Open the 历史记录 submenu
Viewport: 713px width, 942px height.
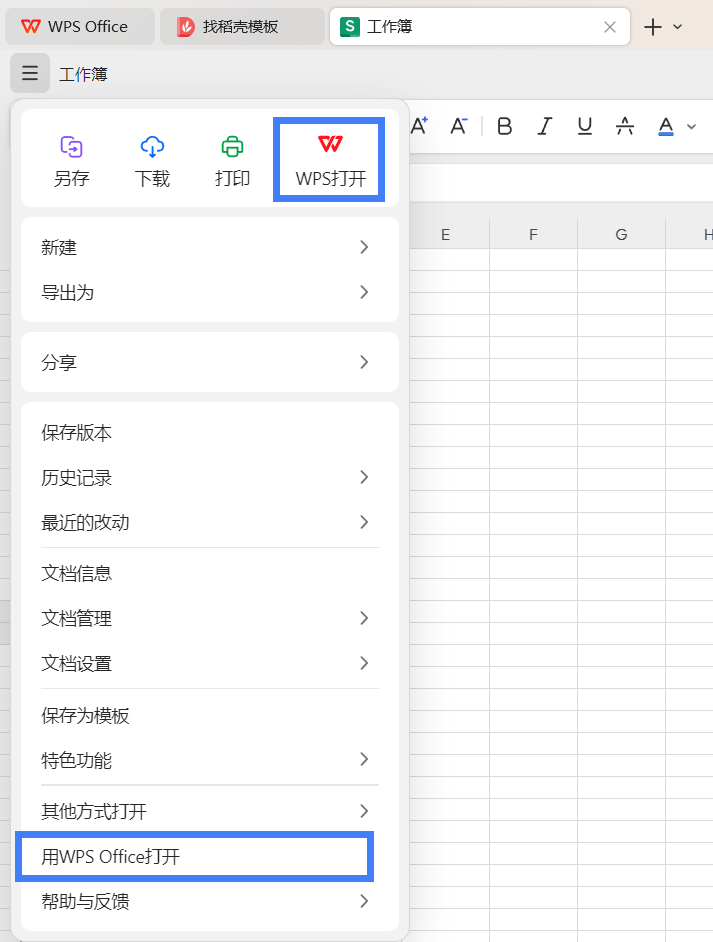click(x=210, y=478)
